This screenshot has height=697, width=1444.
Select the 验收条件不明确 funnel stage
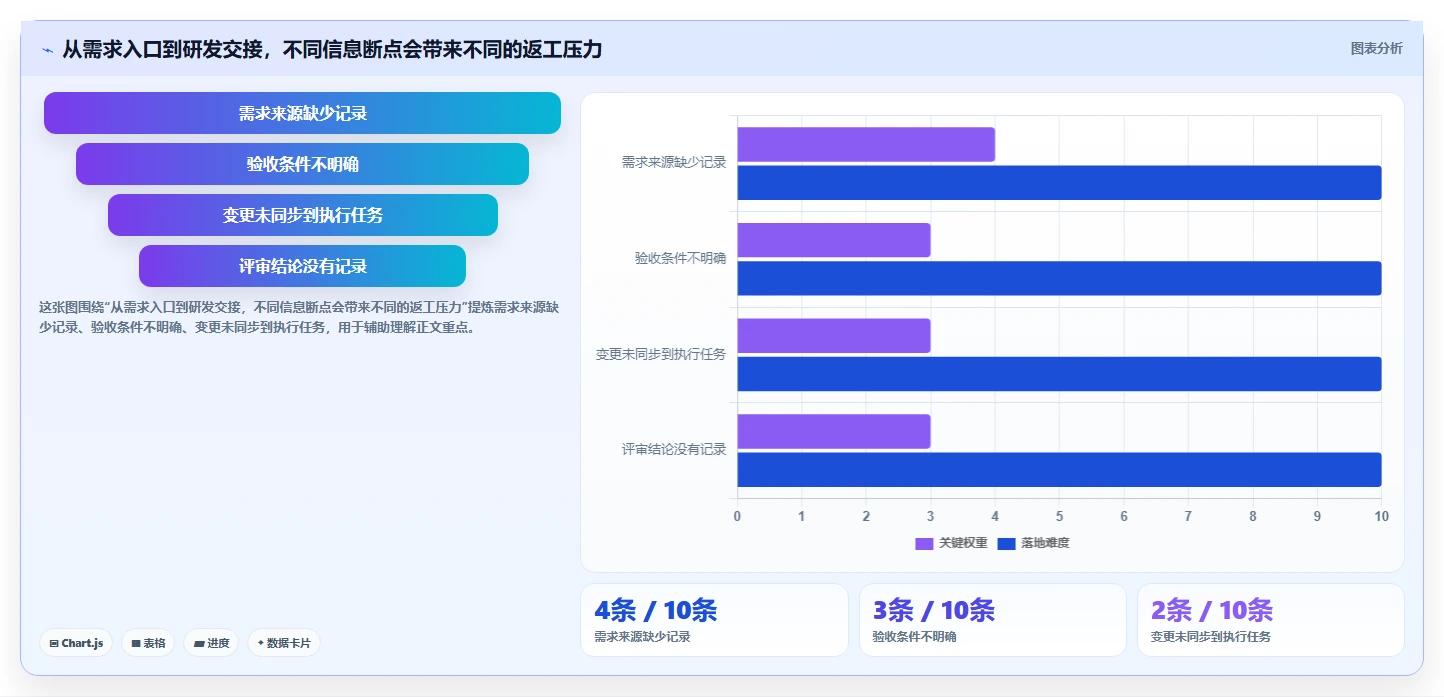point(302,164)
